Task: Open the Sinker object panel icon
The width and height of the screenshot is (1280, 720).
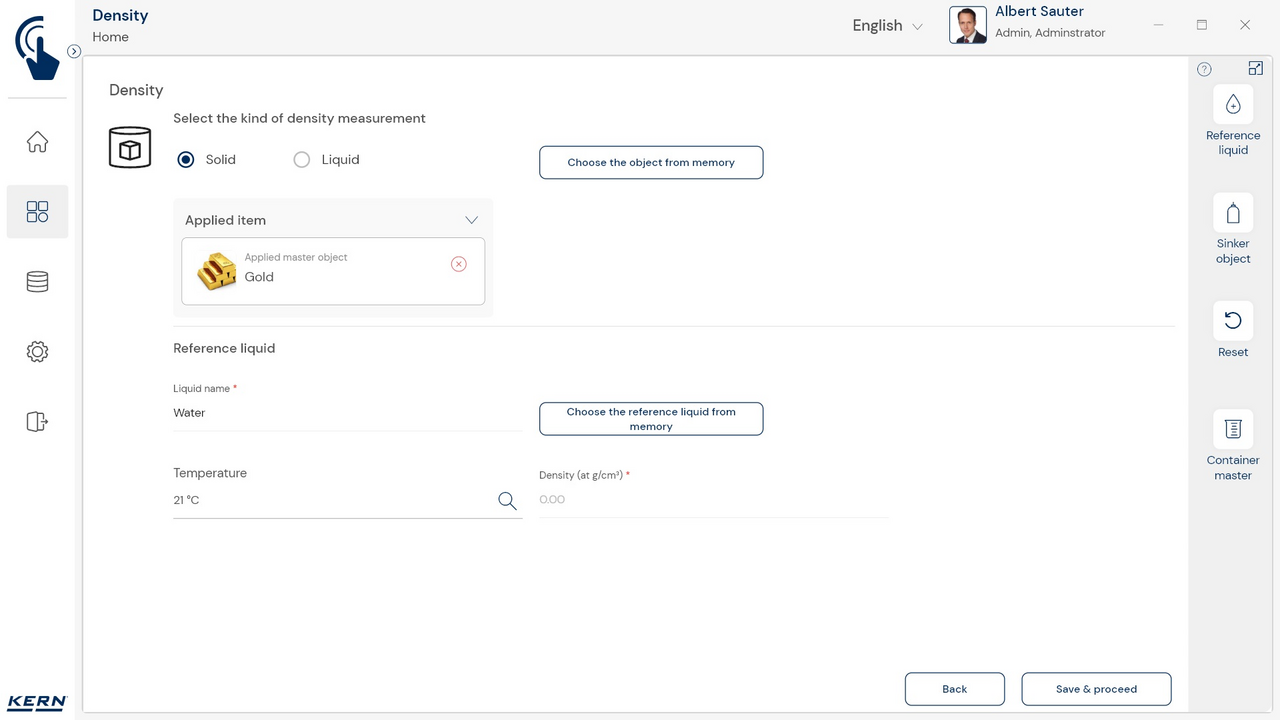Action: click(x=1232, y=213)
